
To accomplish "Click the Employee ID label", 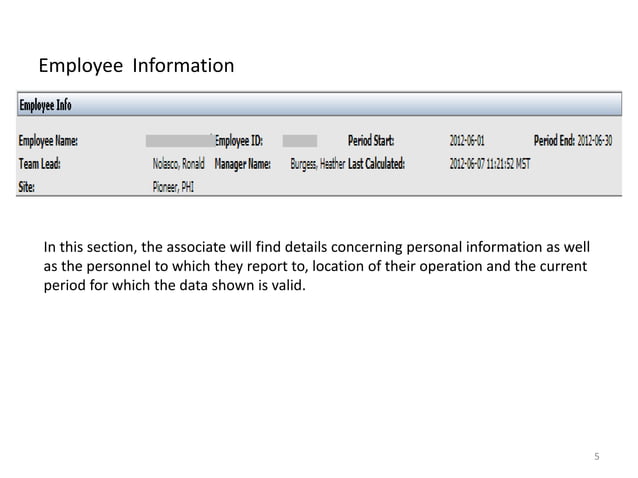I will 239,141.
